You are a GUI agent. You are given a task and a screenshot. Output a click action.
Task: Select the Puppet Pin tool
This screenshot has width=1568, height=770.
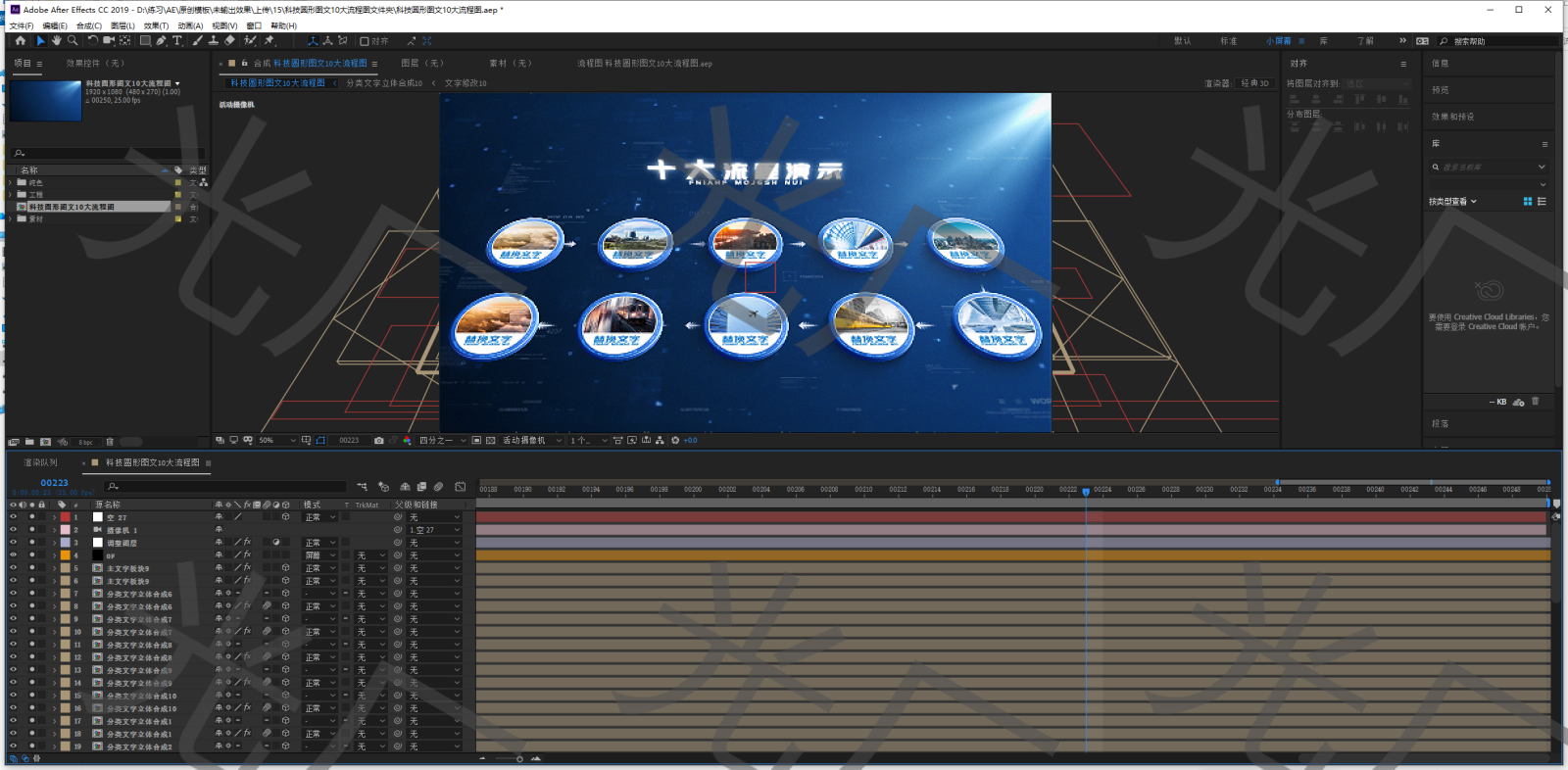coord(269,41)
